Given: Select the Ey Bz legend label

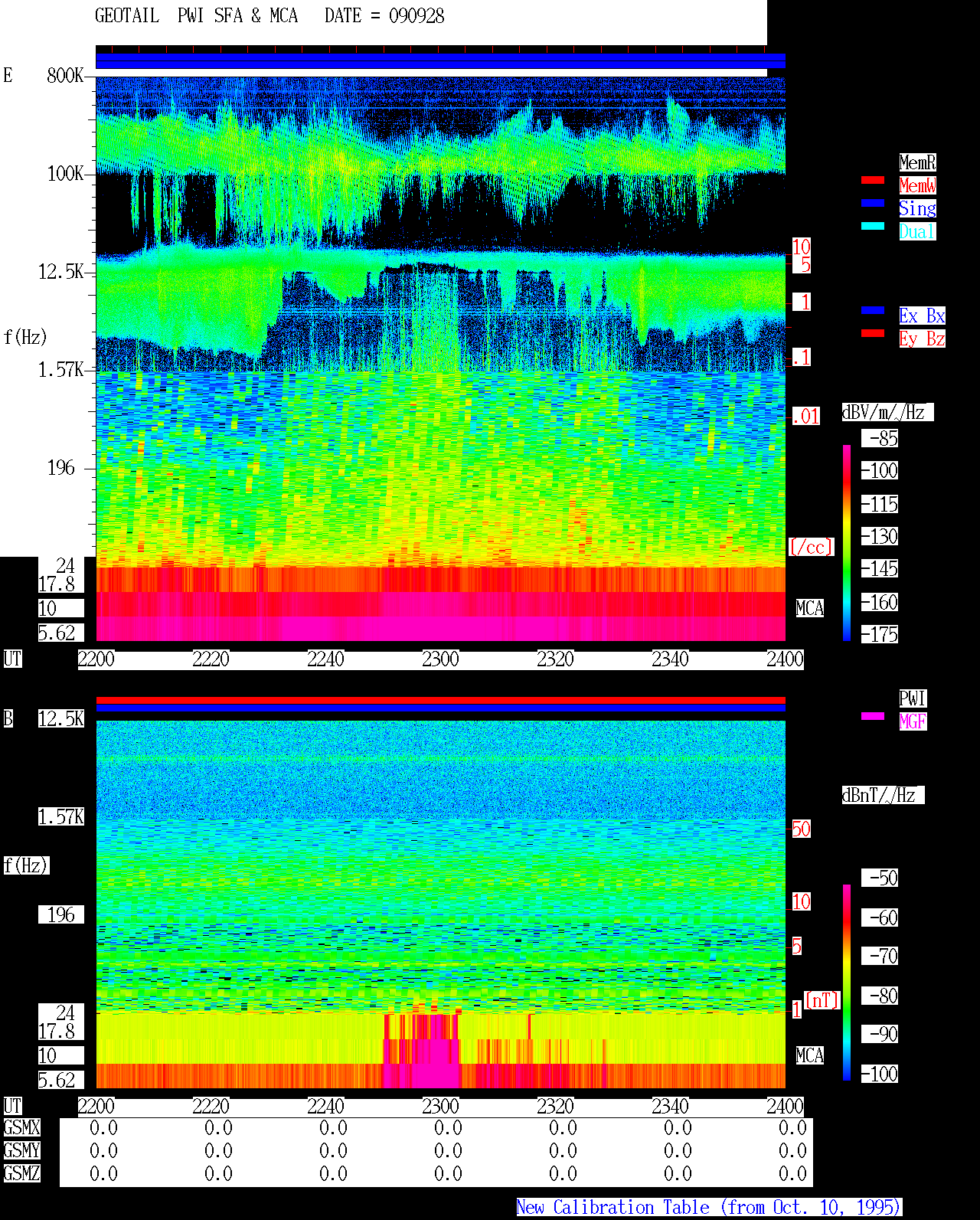Looking at the screenshot, I should [922, 339].
